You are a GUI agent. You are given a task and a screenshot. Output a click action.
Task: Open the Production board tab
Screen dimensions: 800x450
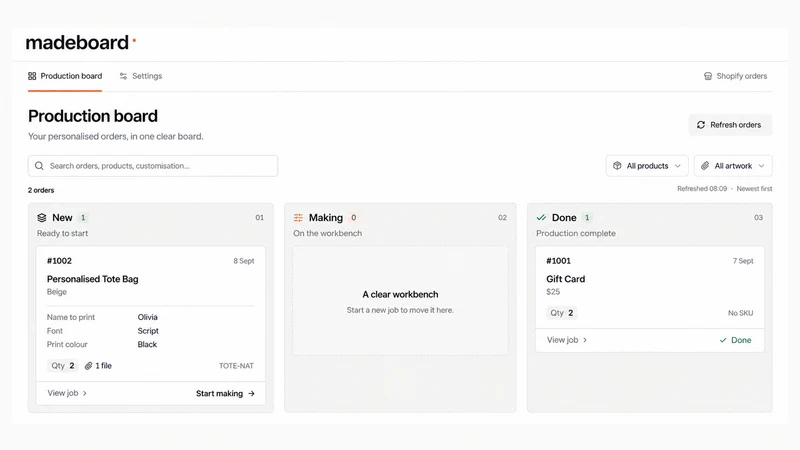(x=65, y=76)
